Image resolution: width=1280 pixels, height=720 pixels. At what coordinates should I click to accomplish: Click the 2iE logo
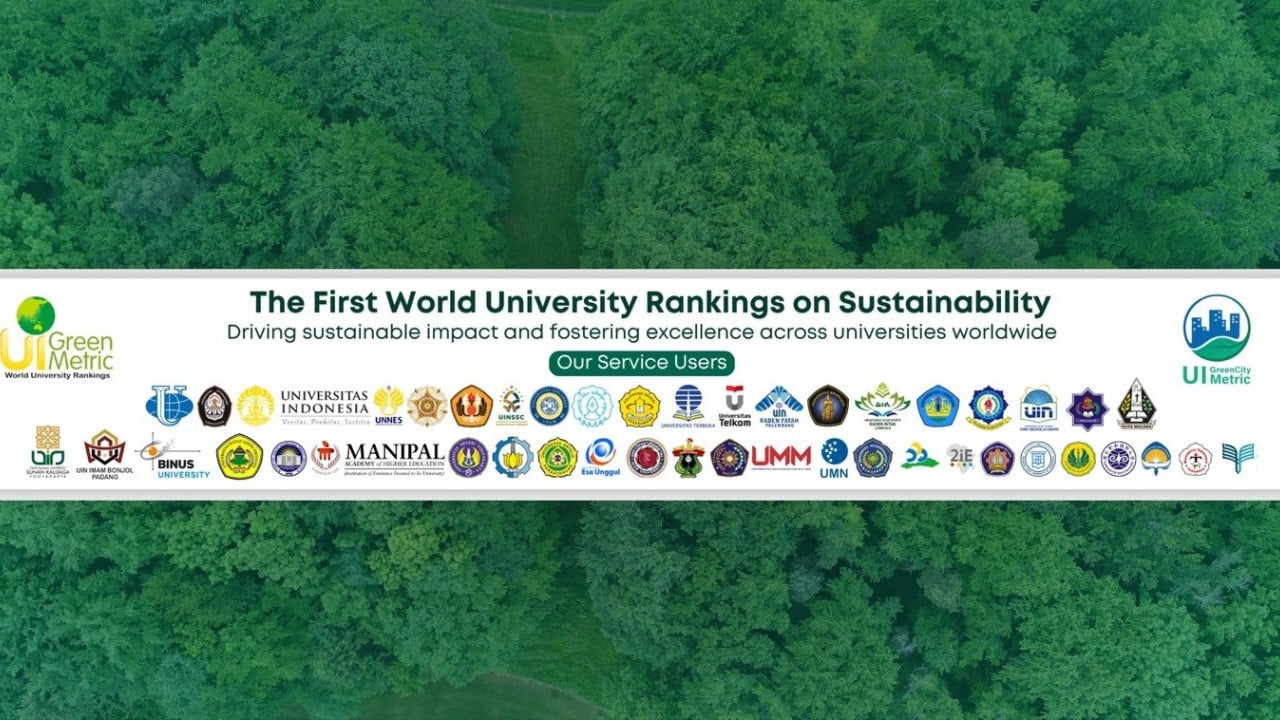coord(960,457)
